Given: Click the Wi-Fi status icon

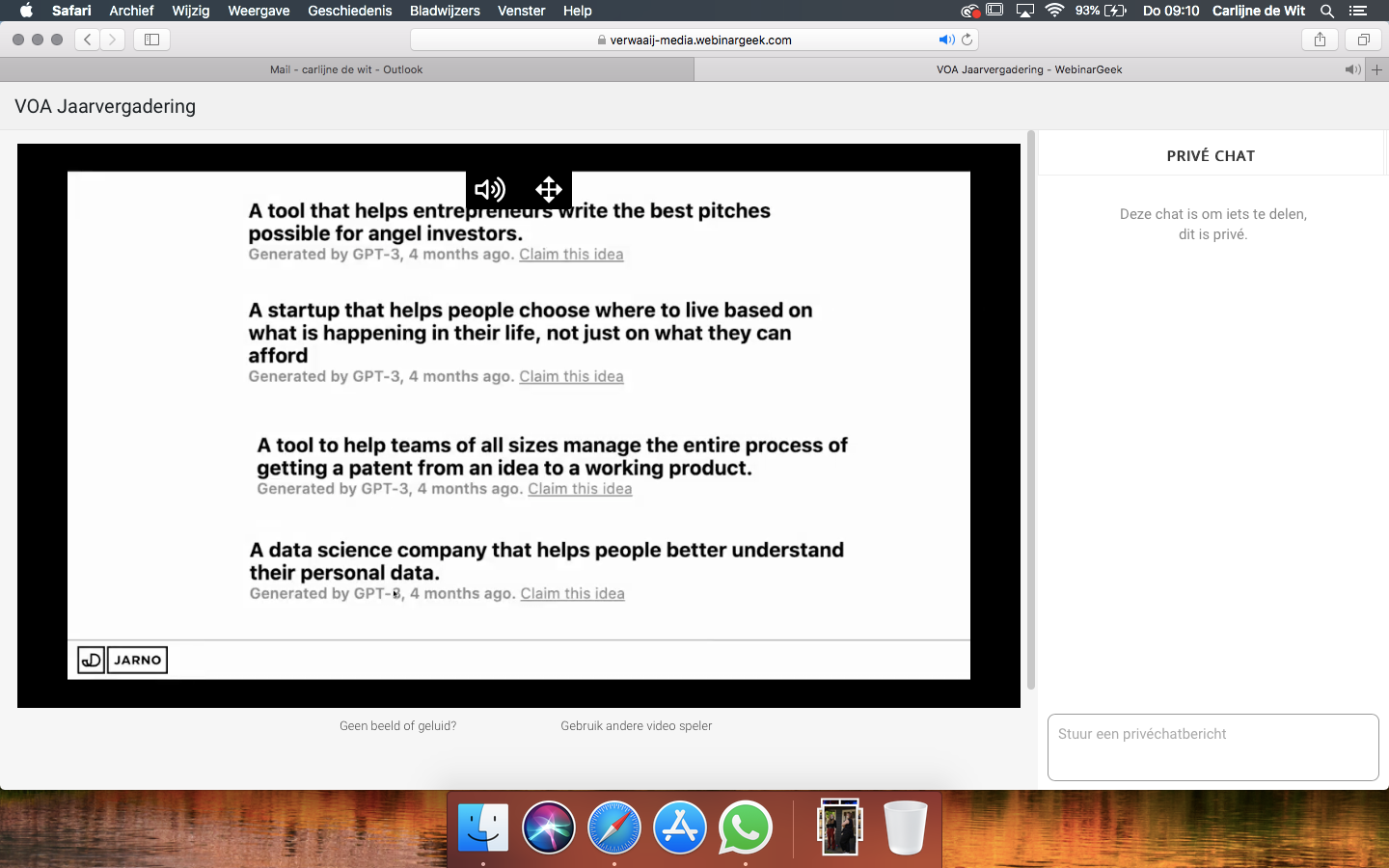Looking at the screenshot, I should 1054,11.
